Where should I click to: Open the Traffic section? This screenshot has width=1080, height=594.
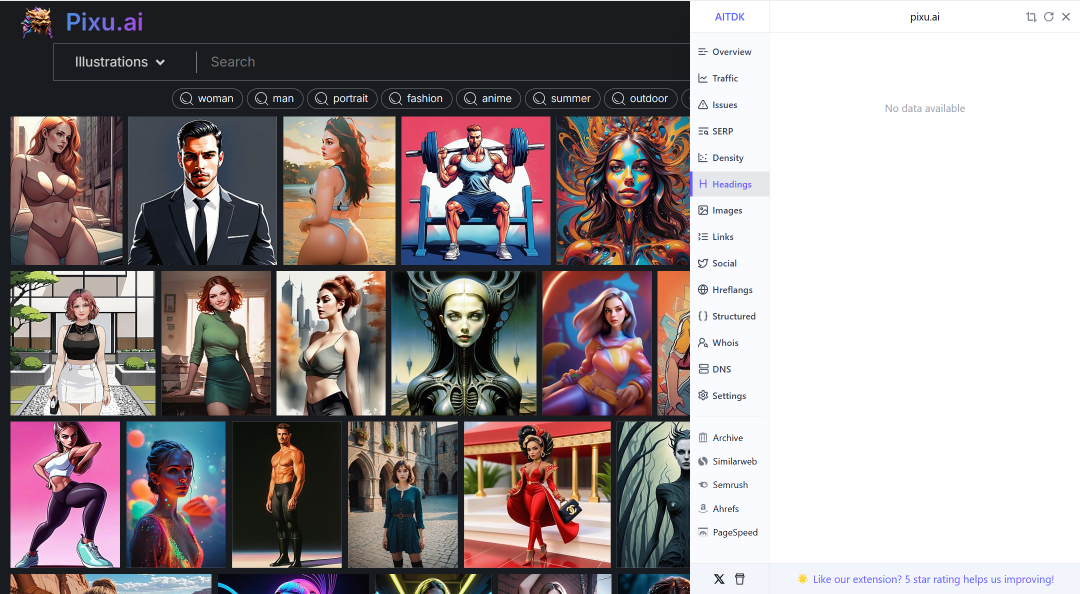click(x=729, y=79)
